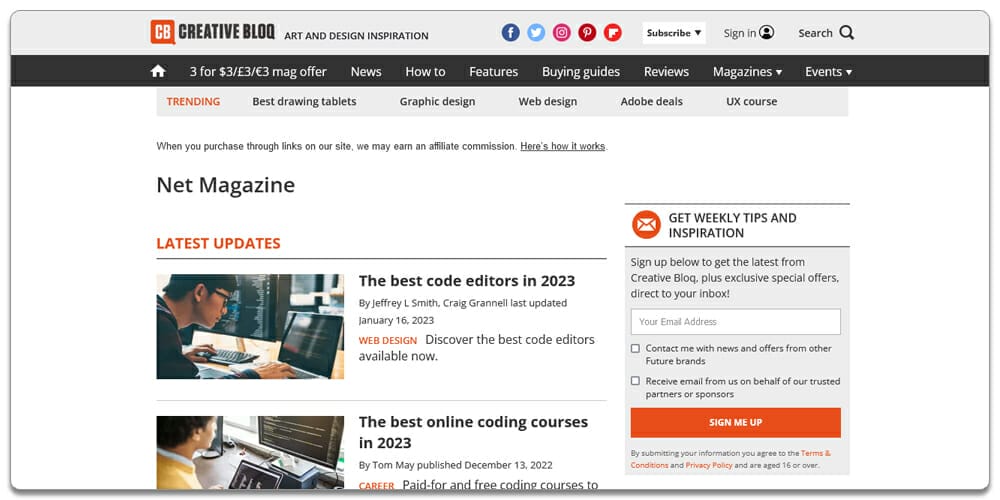Viewport: 1000px width, 500px height.
Task: Expand the Magazines menu
Action: [747, 71]
